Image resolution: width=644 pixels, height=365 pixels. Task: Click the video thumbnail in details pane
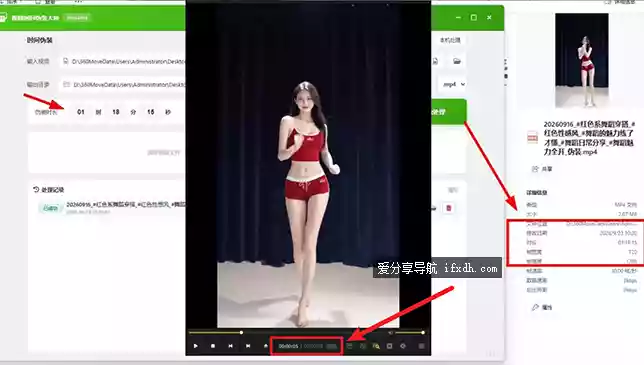coord(582,60)
